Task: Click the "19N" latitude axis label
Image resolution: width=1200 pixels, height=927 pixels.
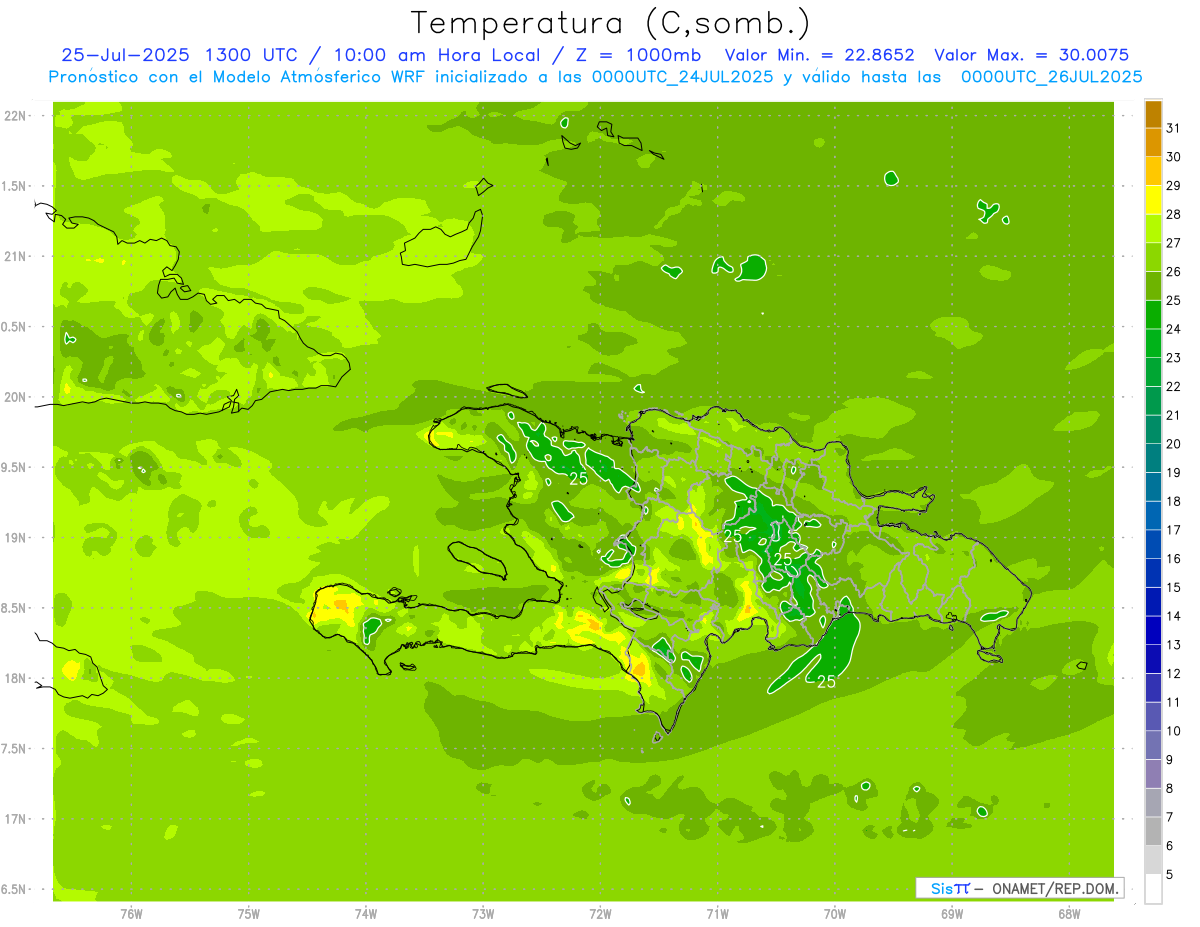Action: pyautogui.click(x=15, y=538)
